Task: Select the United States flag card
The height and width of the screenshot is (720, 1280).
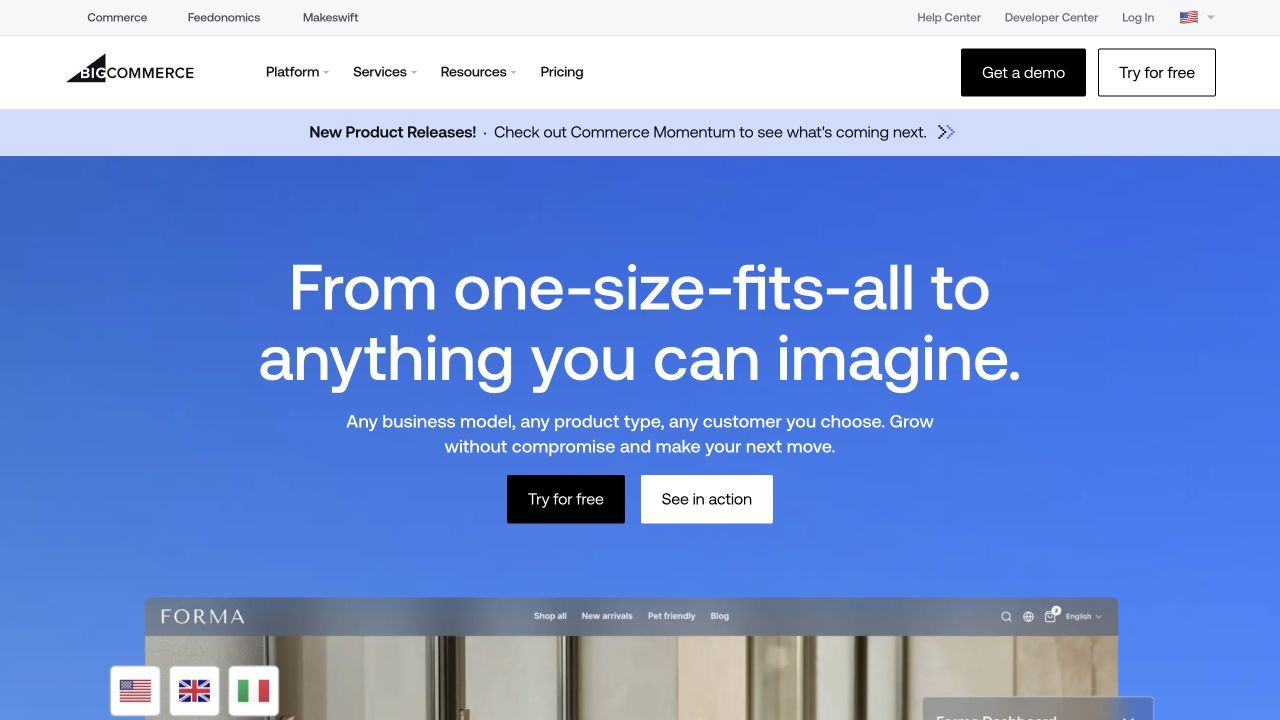Action: 135,690
